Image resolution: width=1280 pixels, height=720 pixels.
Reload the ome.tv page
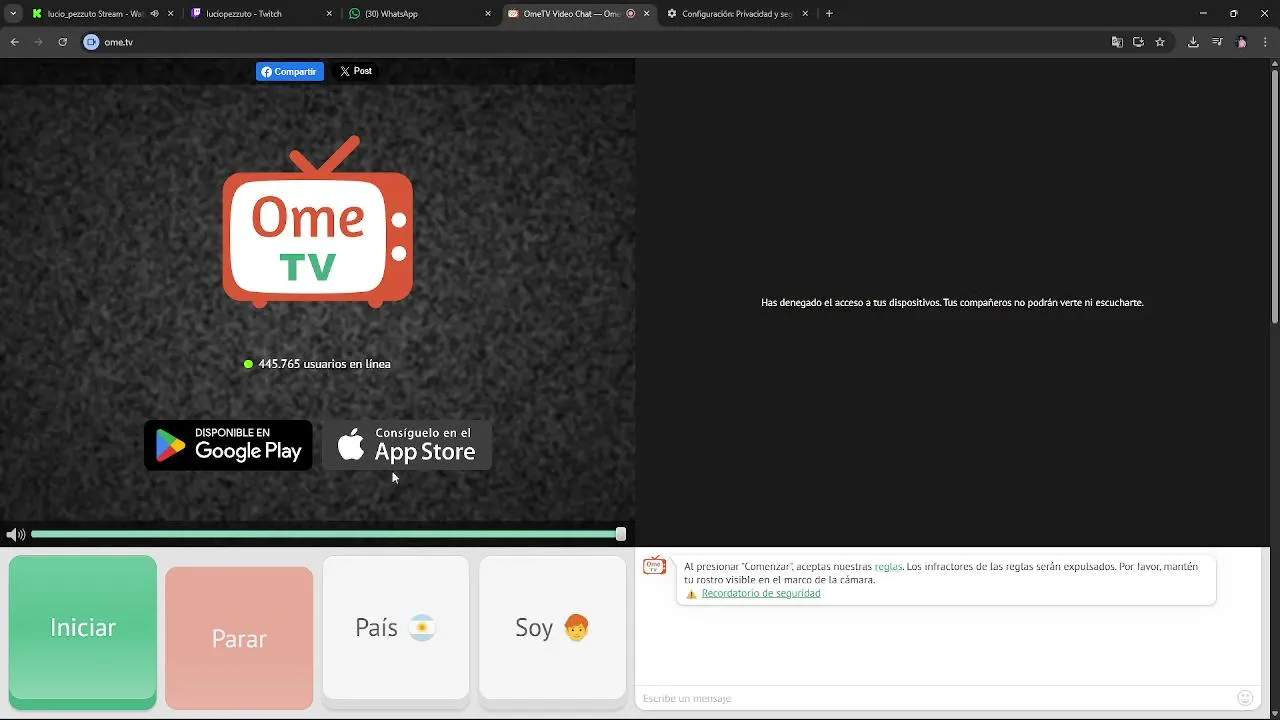pyautogui.click(x=62, y=42)
